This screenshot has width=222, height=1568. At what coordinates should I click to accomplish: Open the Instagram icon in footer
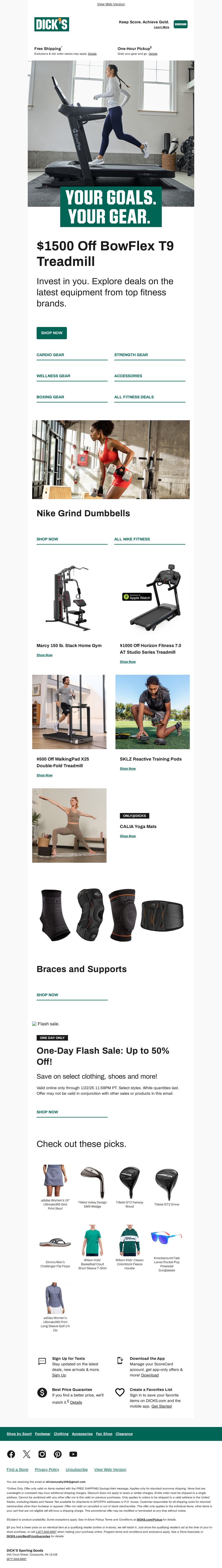(42, 1454)
